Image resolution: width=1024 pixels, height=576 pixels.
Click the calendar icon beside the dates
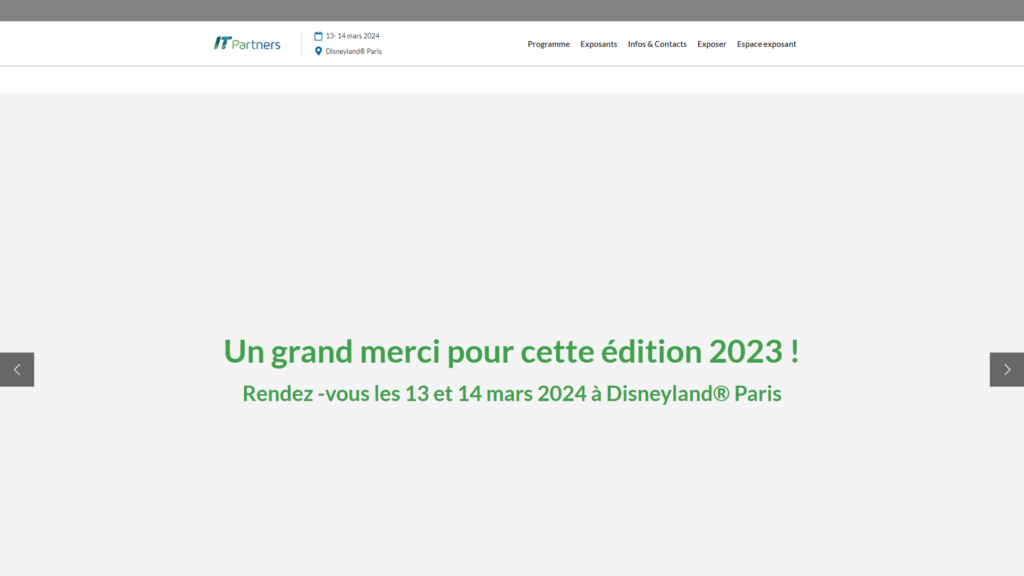point(318,36)
